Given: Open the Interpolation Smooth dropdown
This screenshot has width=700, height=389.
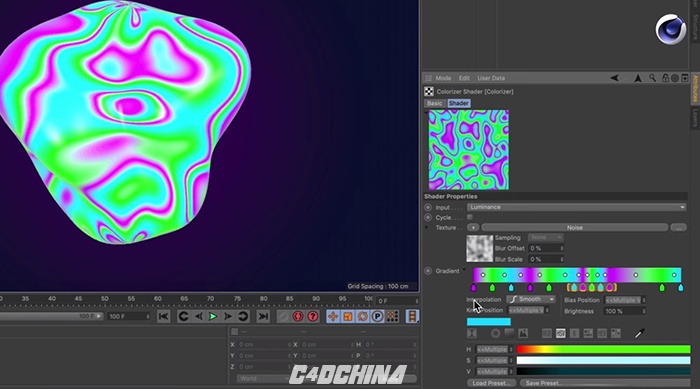Looking at the screenshot, I should [x=531, y=300].
